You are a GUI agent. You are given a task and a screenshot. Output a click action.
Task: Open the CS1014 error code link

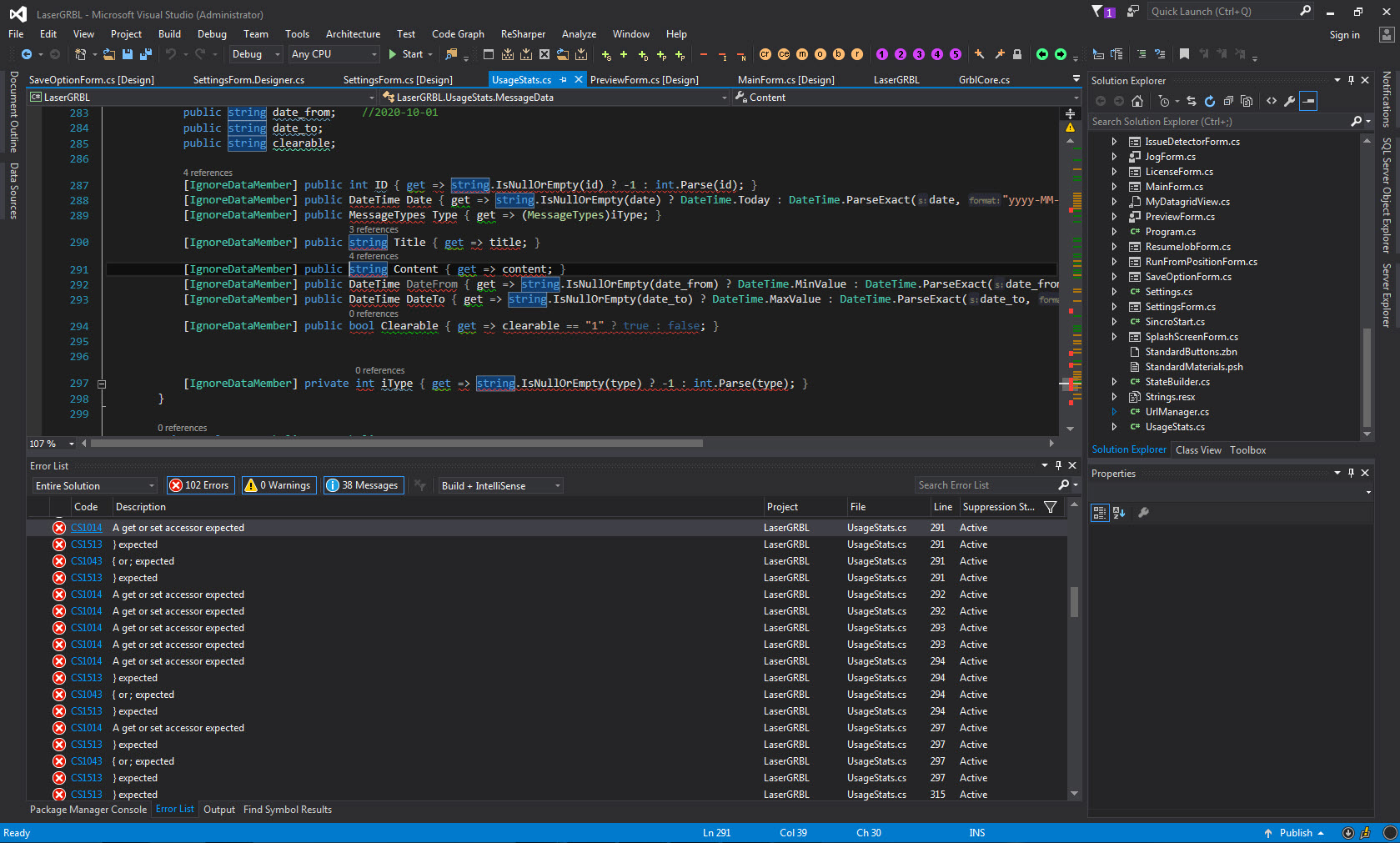coord(86,527)
